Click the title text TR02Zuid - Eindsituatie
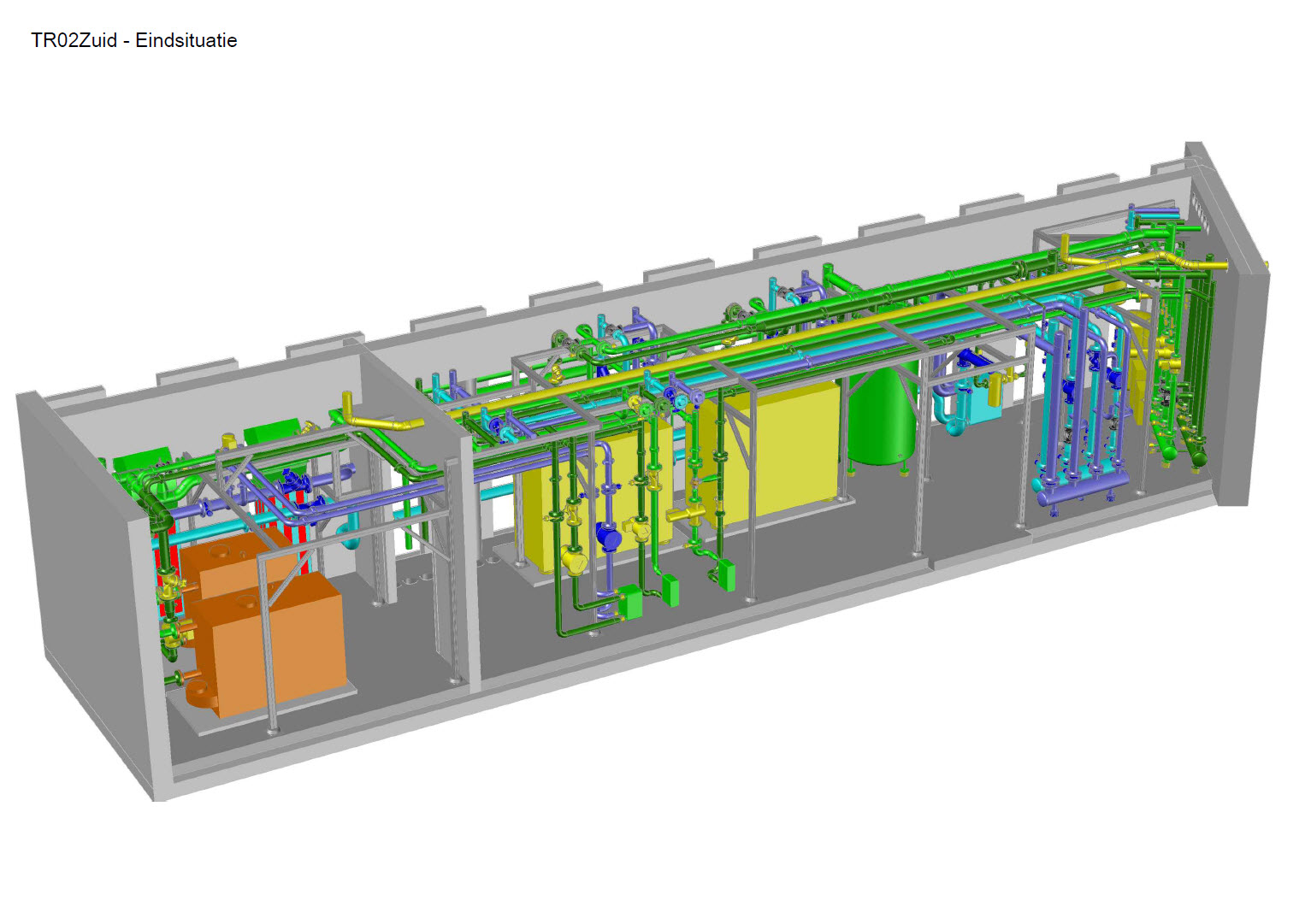This screenshot has height=924, width=1305. point(134,40)
